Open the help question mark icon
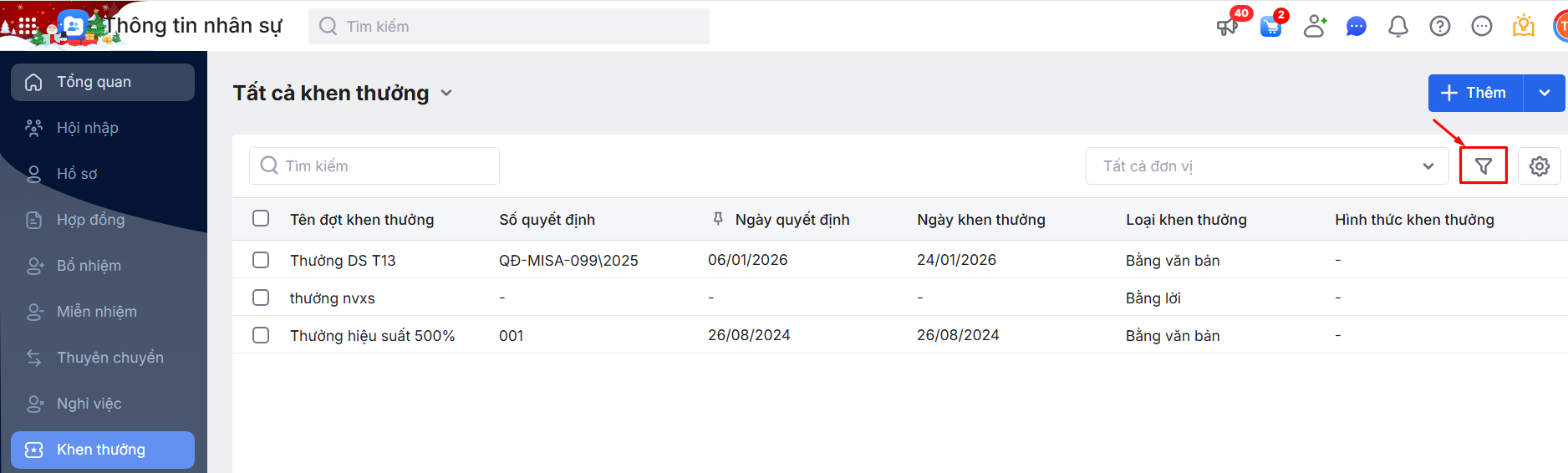 [1439, 27]
